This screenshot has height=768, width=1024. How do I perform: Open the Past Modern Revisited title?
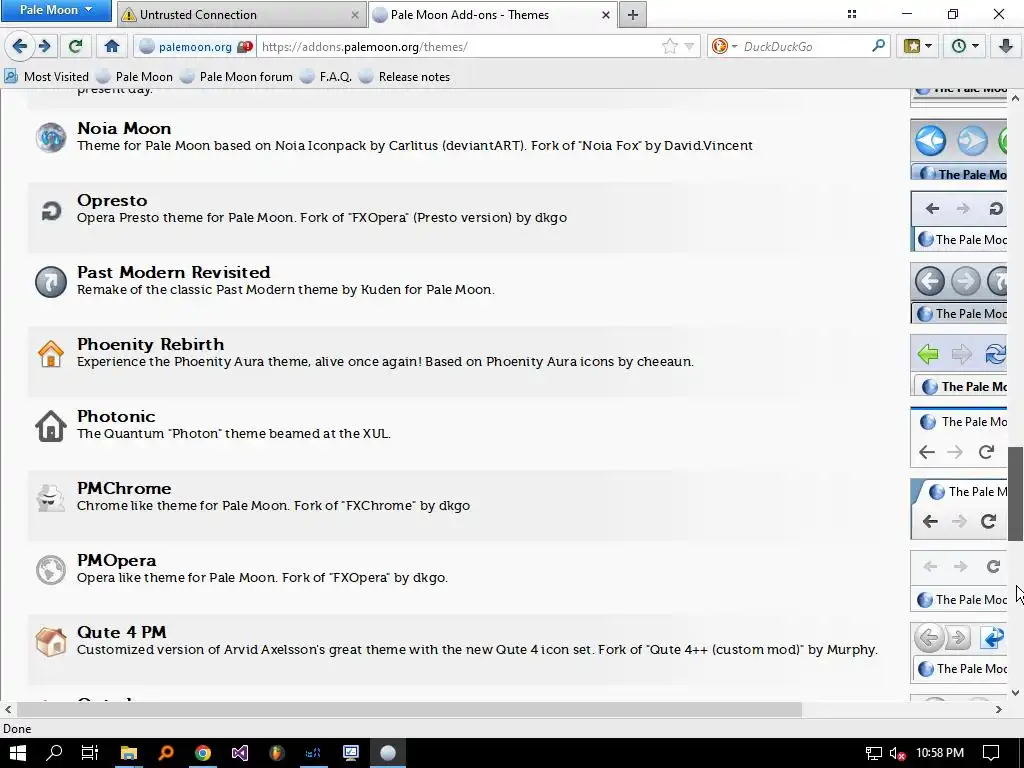174,272
